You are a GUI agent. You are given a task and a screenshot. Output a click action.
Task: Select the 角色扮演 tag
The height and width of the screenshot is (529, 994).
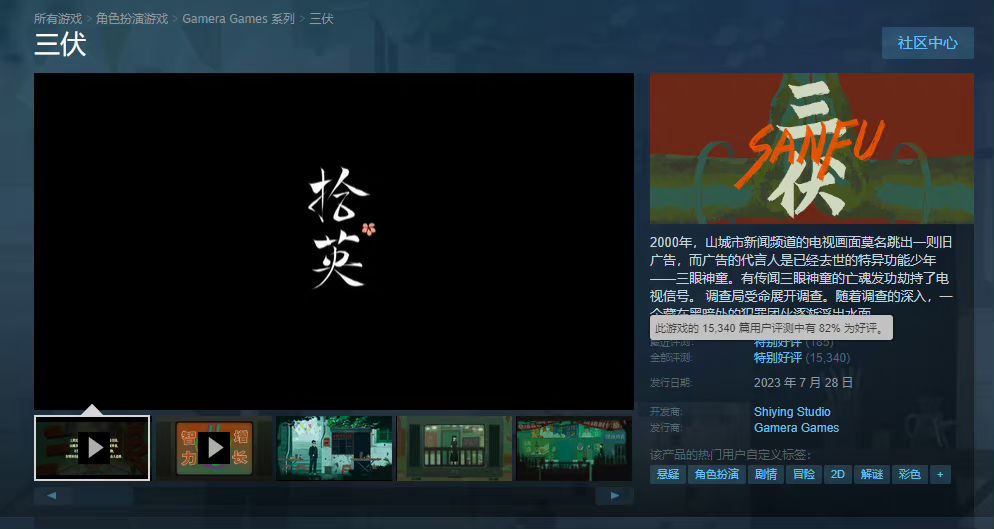click(x=716, y=474)
